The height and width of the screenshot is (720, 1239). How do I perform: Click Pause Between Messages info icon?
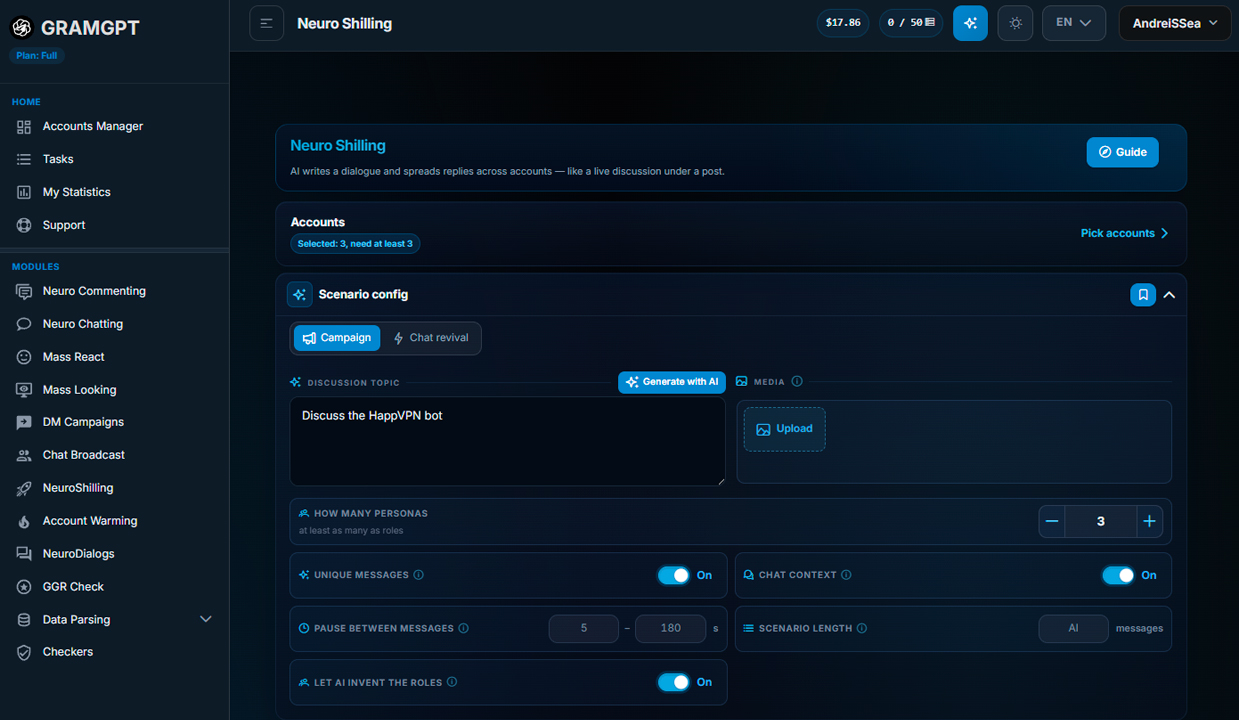[463, 628]
